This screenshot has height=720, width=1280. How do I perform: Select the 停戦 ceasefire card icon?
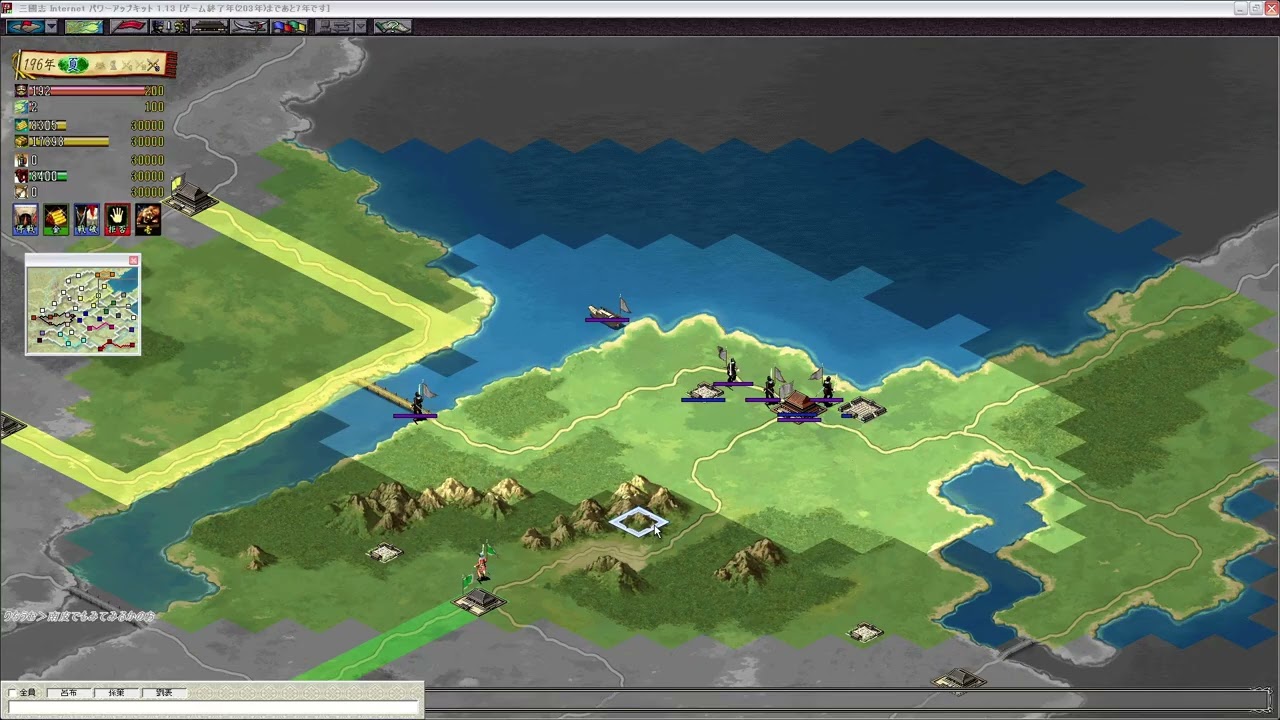click(x=25, y=219)
